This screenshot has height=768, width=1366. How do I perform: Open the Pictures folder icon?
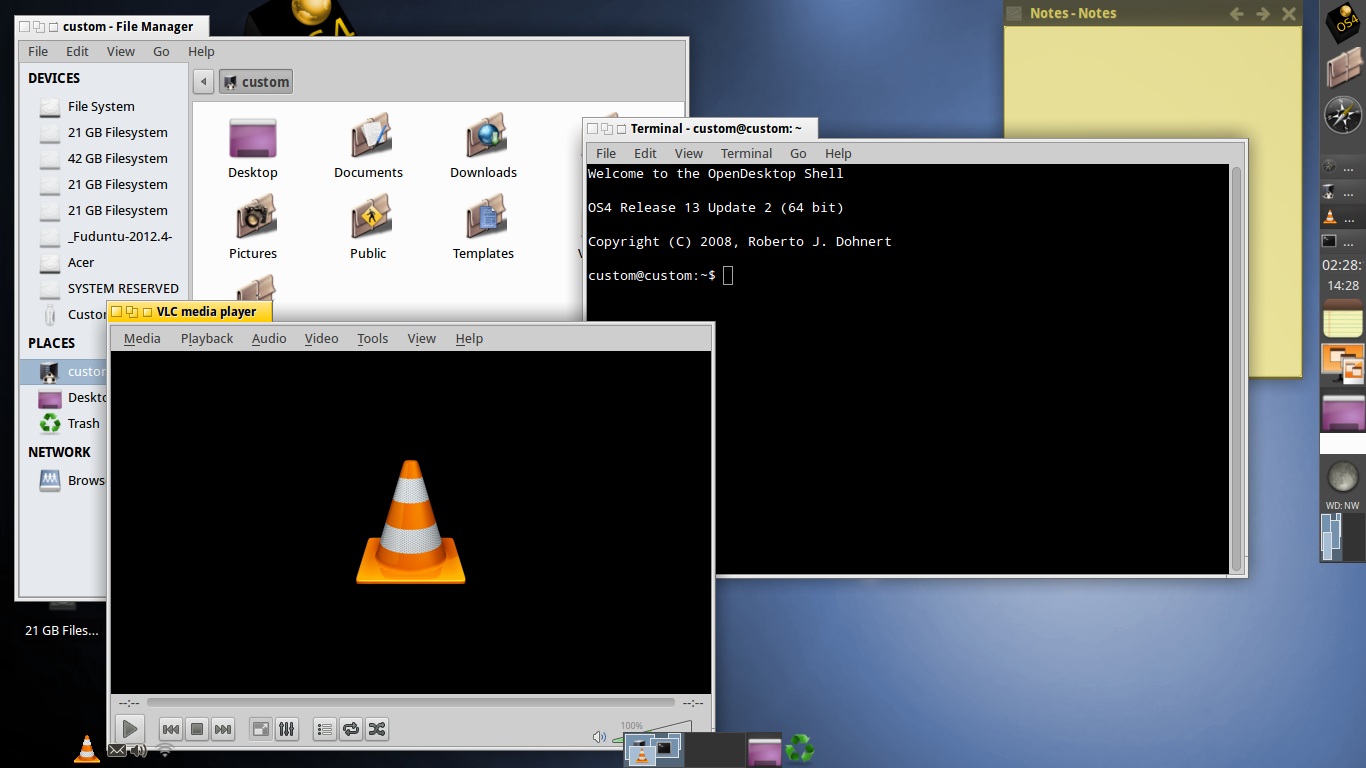tap(252, 229)
